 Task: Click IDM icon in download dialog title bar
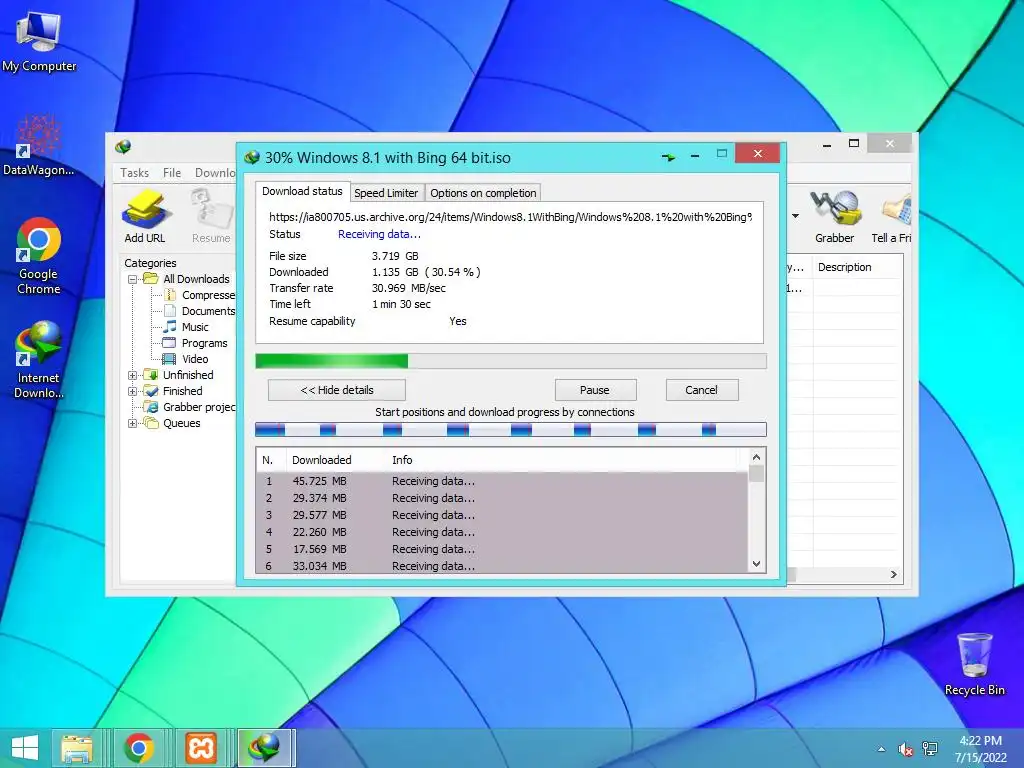pos(251,157)
